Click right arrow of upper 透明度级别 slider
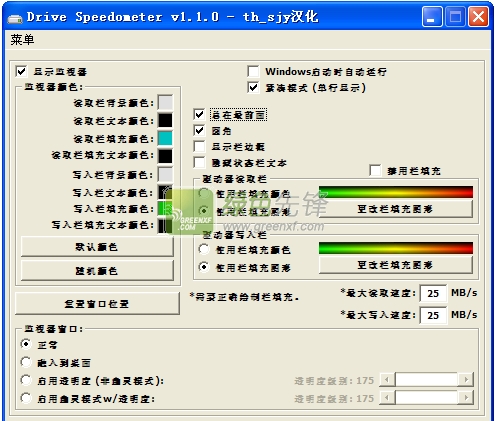 pos(466,380)
